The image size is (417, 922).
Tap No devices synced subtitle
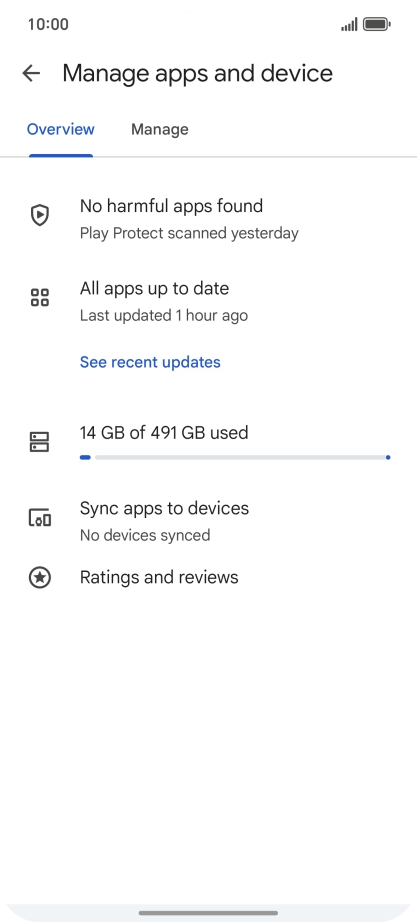click(x=145, y=536)
